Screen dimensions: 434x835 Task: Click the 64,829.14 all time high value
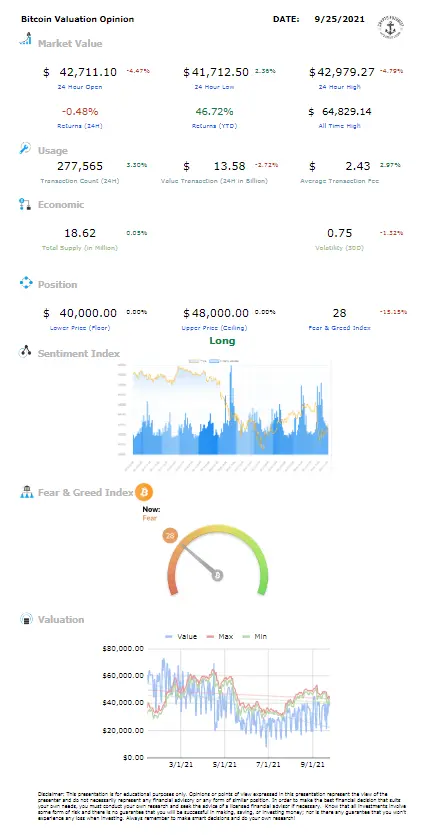[x=347, y=112]
